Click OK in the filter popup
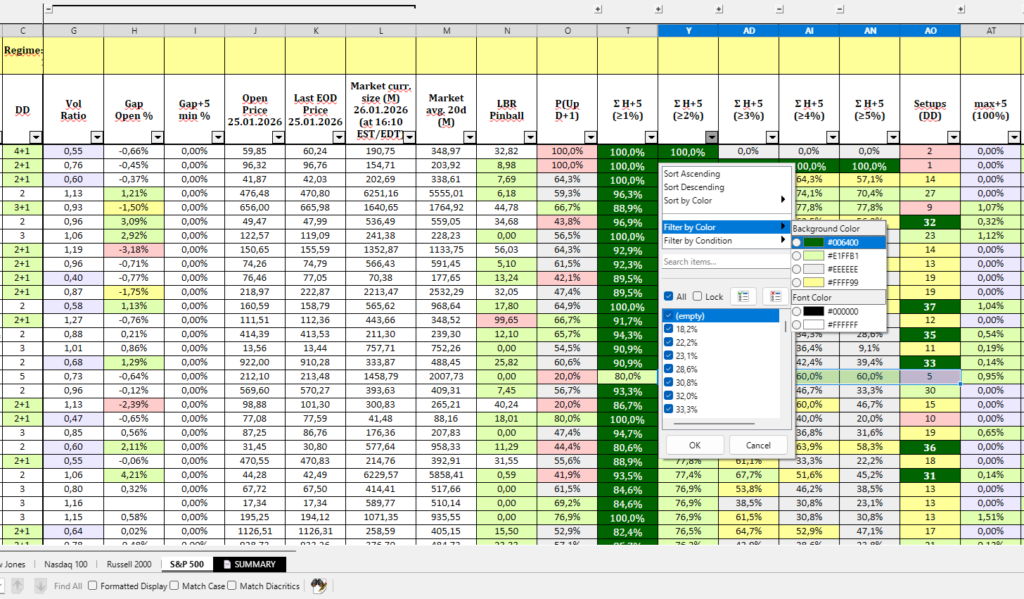This screenshot has width=1024, height=599. [x=694, y=445]
